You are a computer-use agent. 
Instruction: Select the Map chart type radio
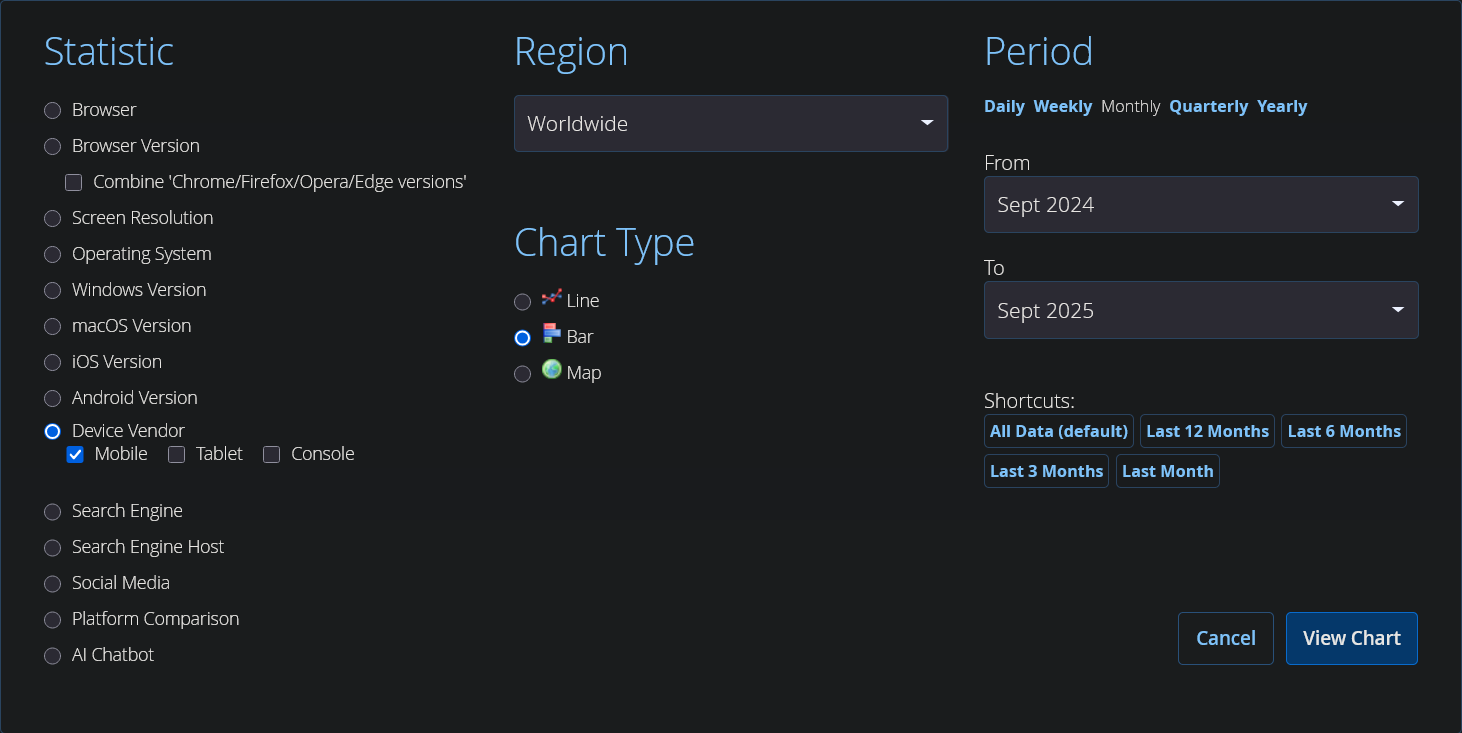point(522,374)
